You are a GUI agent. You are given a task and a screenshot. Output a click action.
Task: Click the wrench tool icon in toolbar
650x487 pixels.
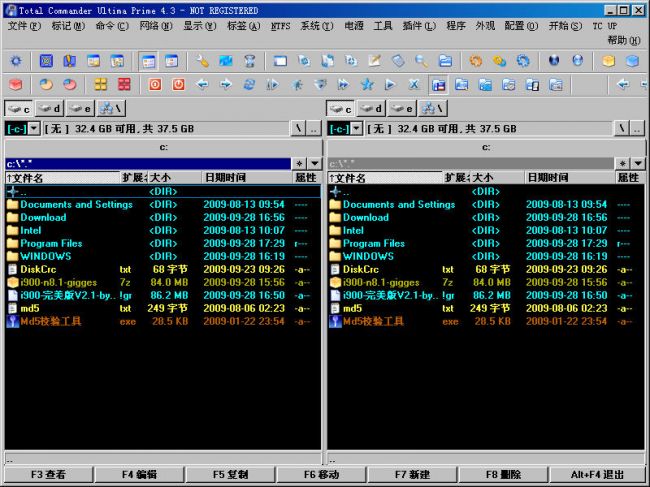pos(202,61)
